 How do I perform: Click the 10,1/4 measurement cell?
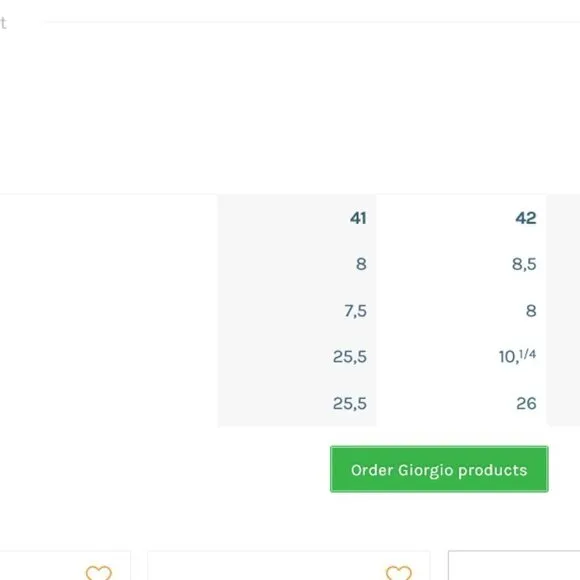coord(517,357)
